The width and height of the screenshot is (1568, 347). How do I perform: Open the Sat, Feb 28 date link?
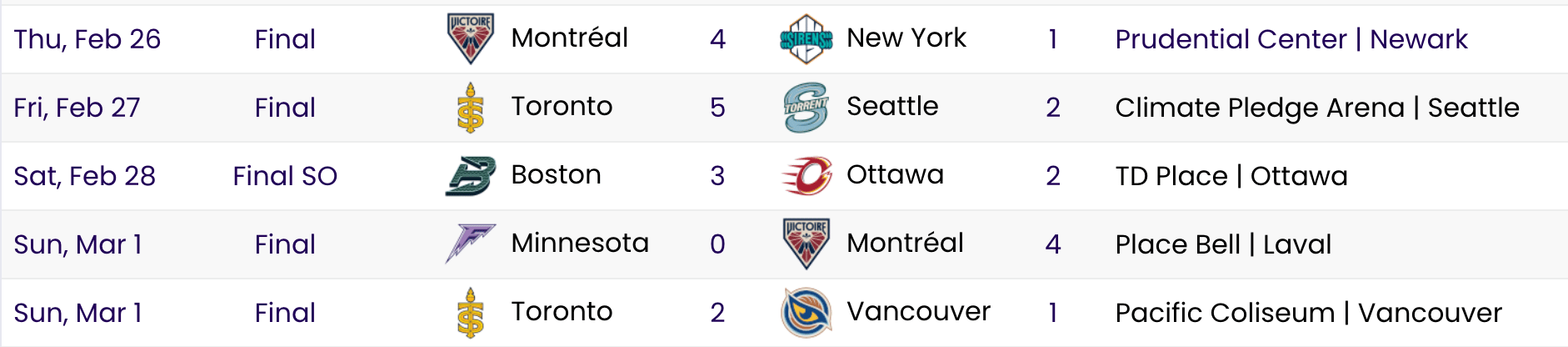pos(84,176)
